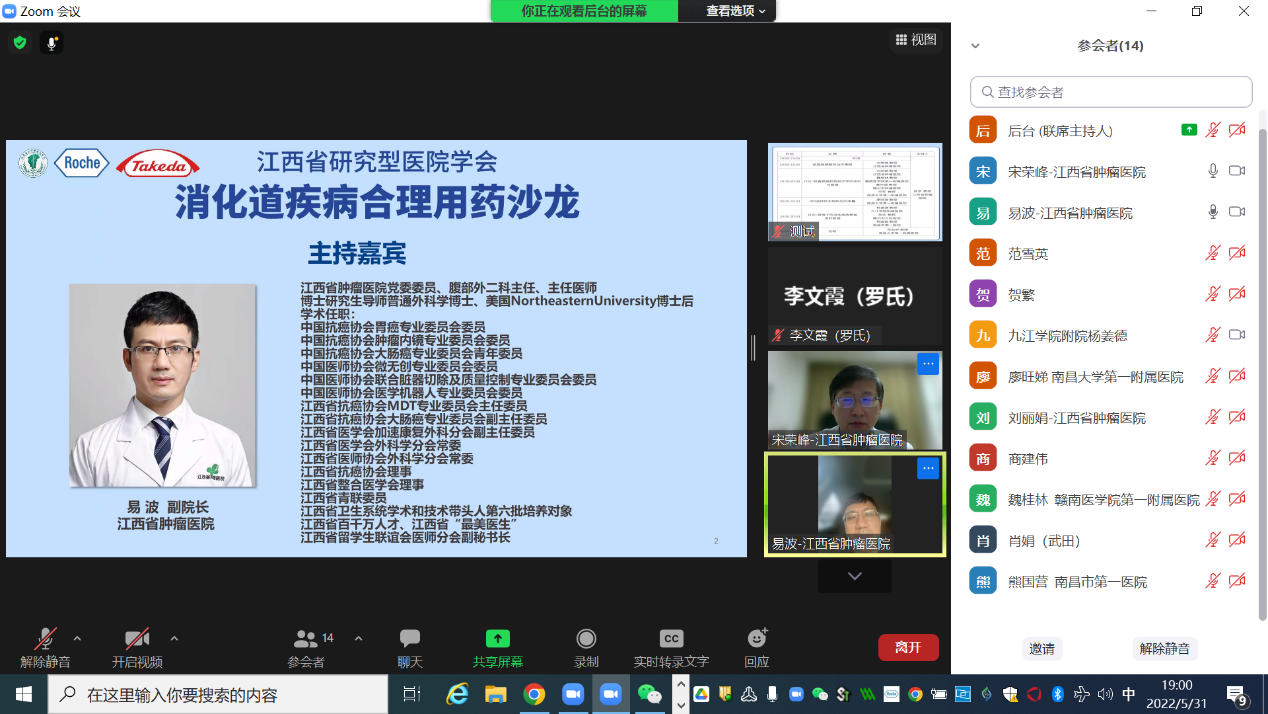Select participant 刘丽娟-江西省肿瘤医院
1268x714 pixels.
[x=1109, y=417]
